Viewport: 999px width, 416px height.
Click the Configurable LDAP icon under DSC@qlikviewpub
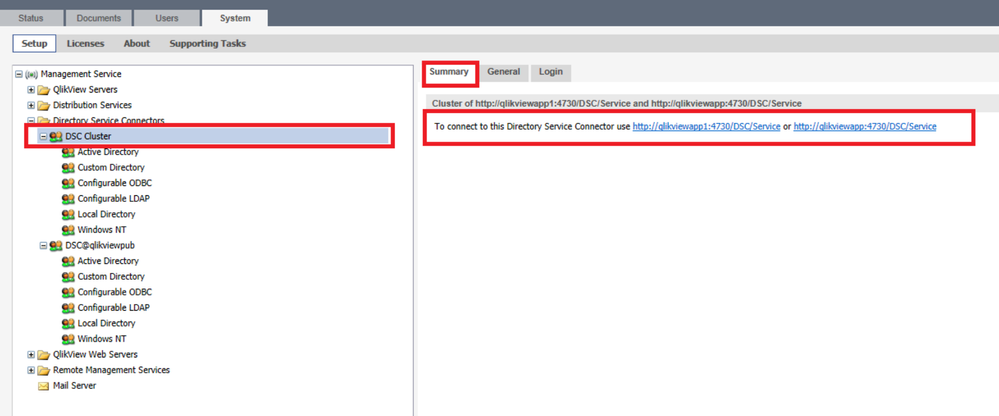click(68, 308)
